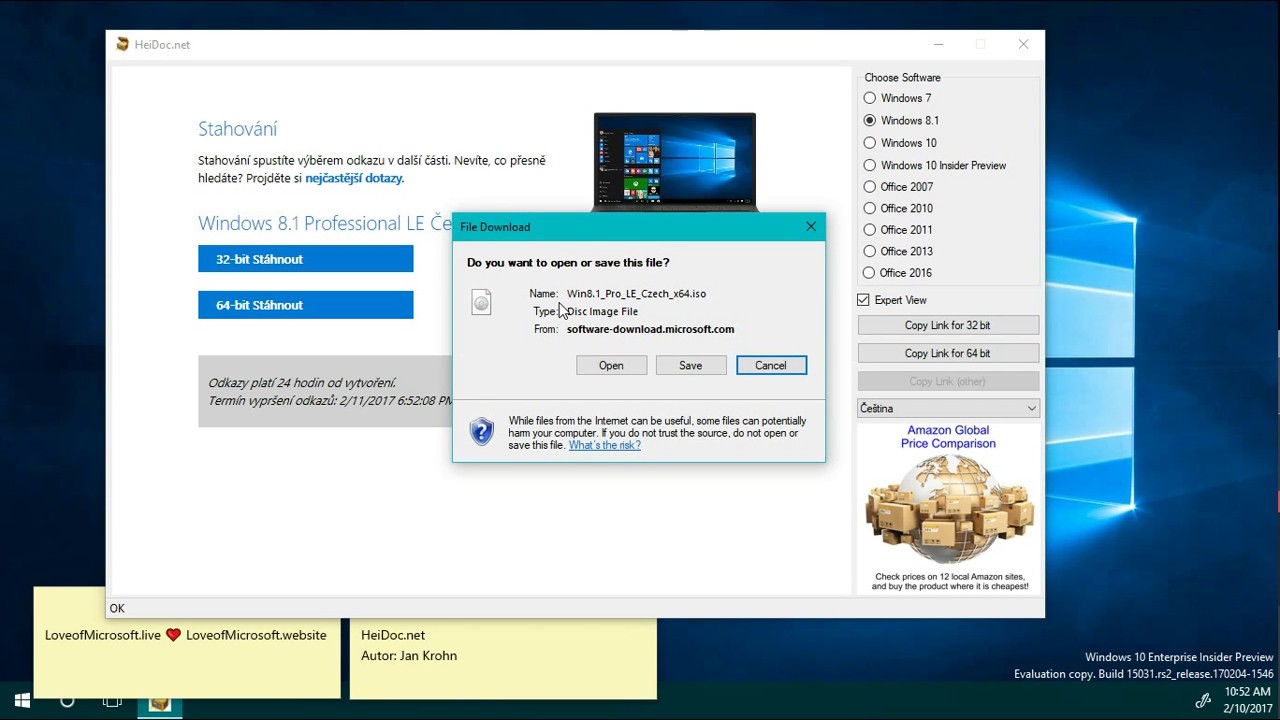Cancel the file download
This screenshot has width=1280, height=720.
tap(771, 365)
